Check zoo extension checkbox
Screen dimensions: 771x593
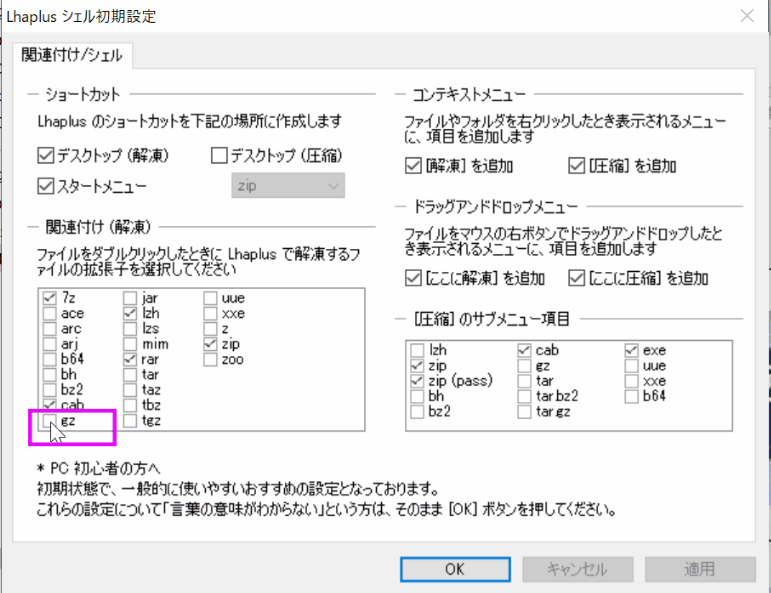coord(210,359)
